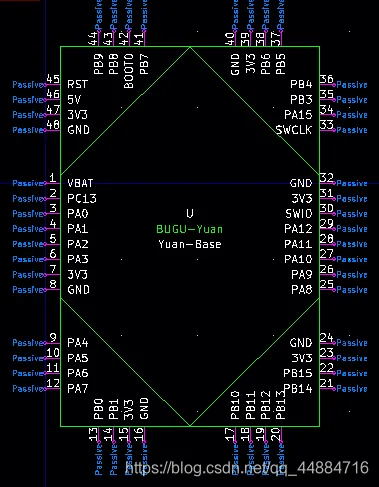Click pin number 45 beside RST
The width and height of the screenshot is (379, 487).
coord(53,79)
